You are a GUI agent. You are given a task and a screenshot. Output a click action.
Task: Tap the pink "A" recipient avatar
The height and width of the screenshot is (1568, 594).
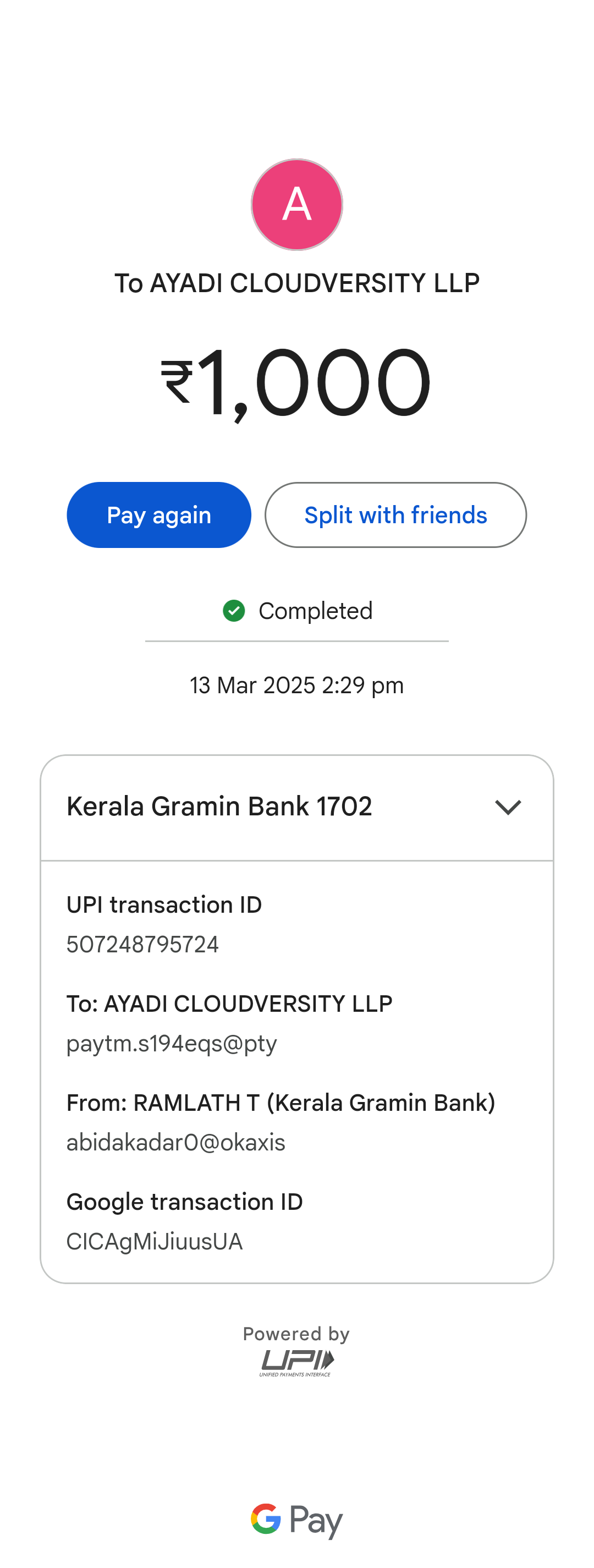click(x=297, y=205)
